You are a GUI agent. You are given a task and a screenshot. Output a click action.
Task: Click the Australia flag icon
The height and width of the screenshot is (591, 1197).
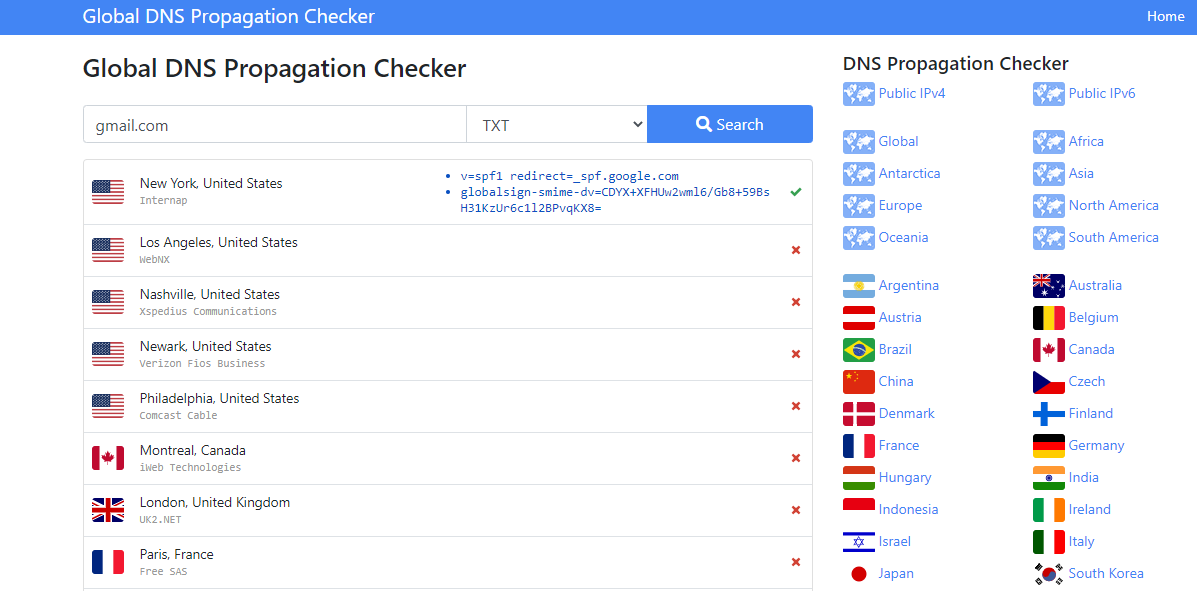point(1048,285)
